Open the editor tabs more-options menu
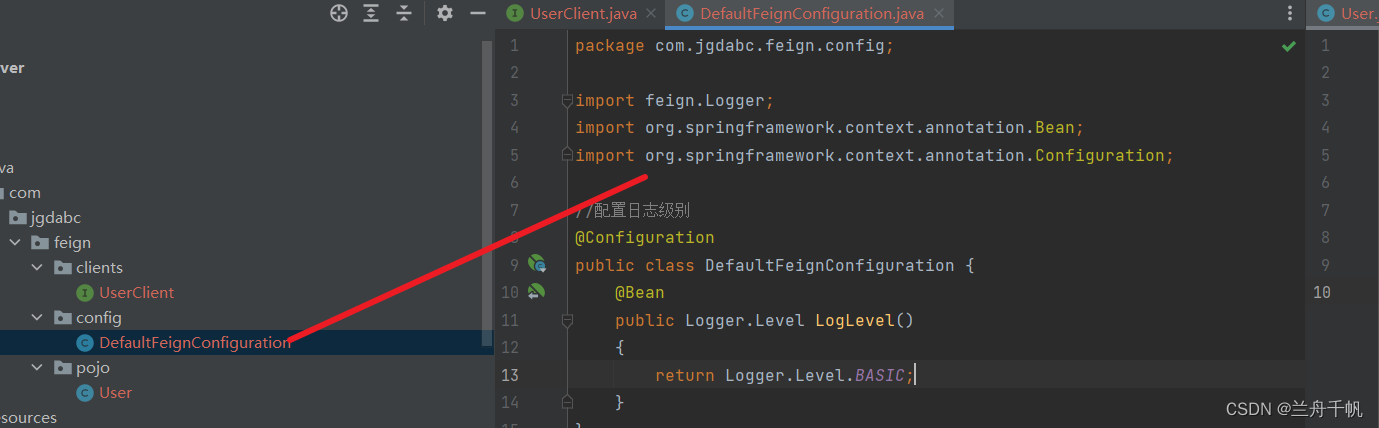Screen dimensions: 1379x428 (x=1290, y=13)
